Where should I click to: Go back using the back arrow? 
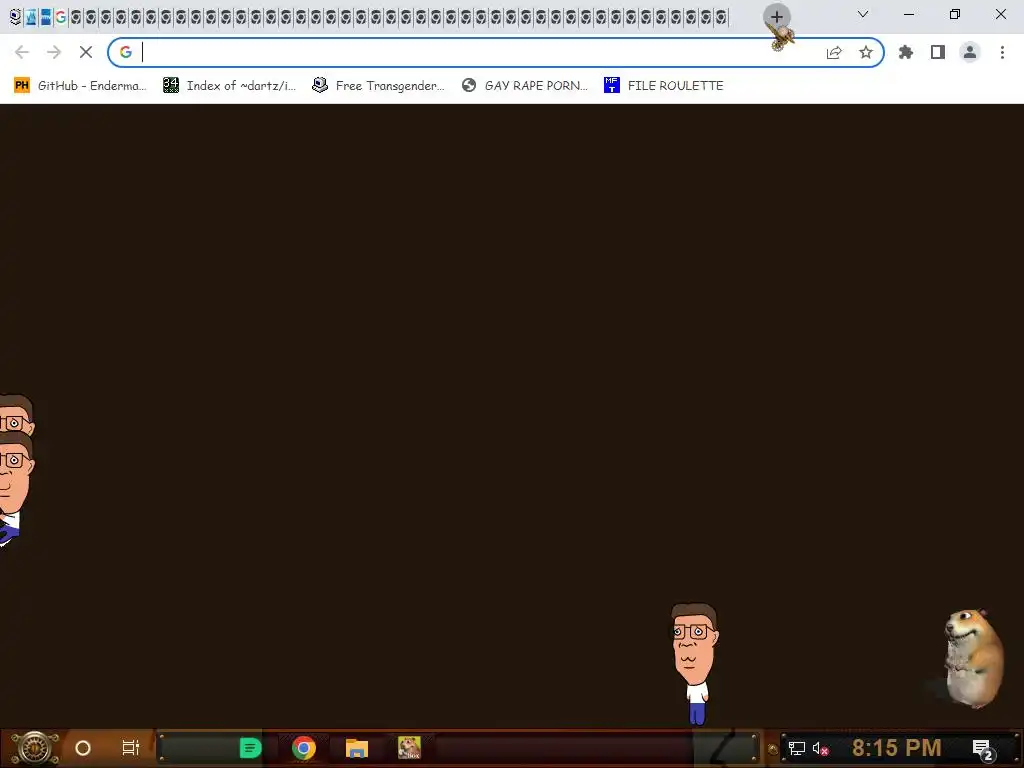click(22, 52)
